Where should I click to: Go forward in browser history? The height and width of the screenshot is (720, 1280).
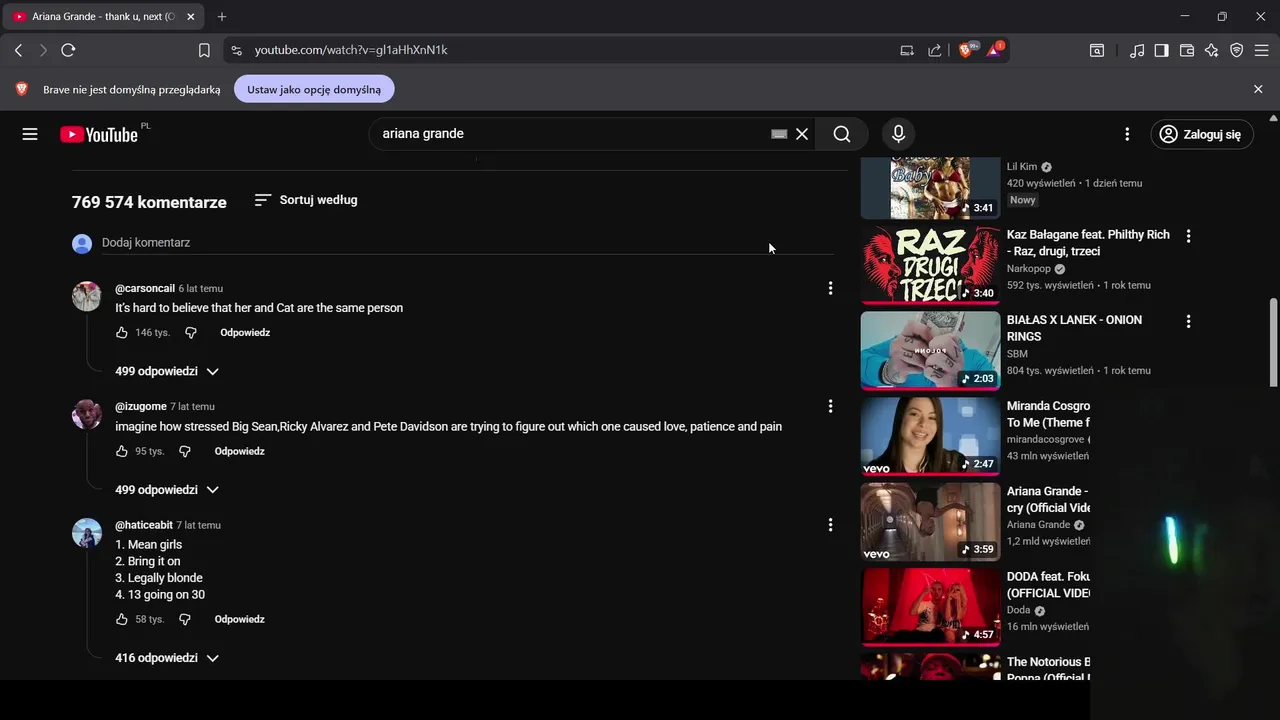tap(43, 50)
